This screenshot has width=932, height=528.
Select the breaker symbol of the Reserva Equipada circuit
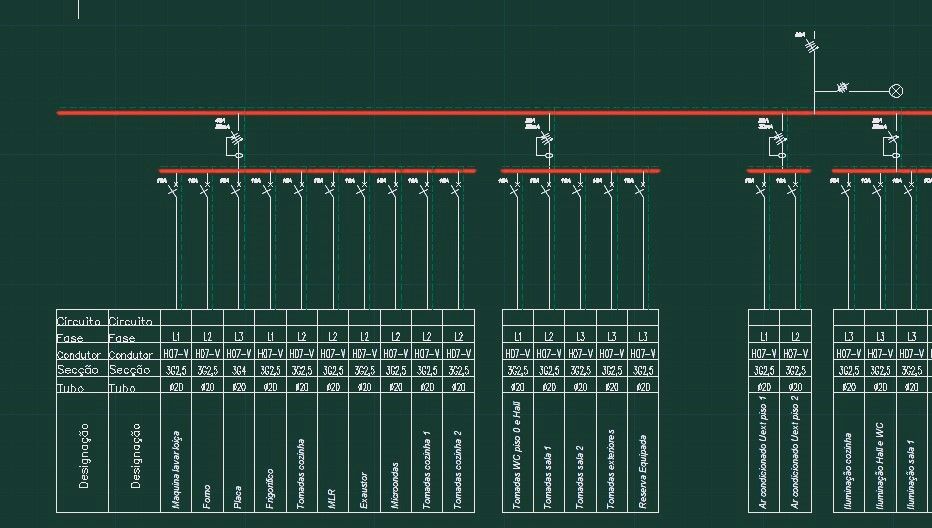pyautogui.click(x=640, y=190)
